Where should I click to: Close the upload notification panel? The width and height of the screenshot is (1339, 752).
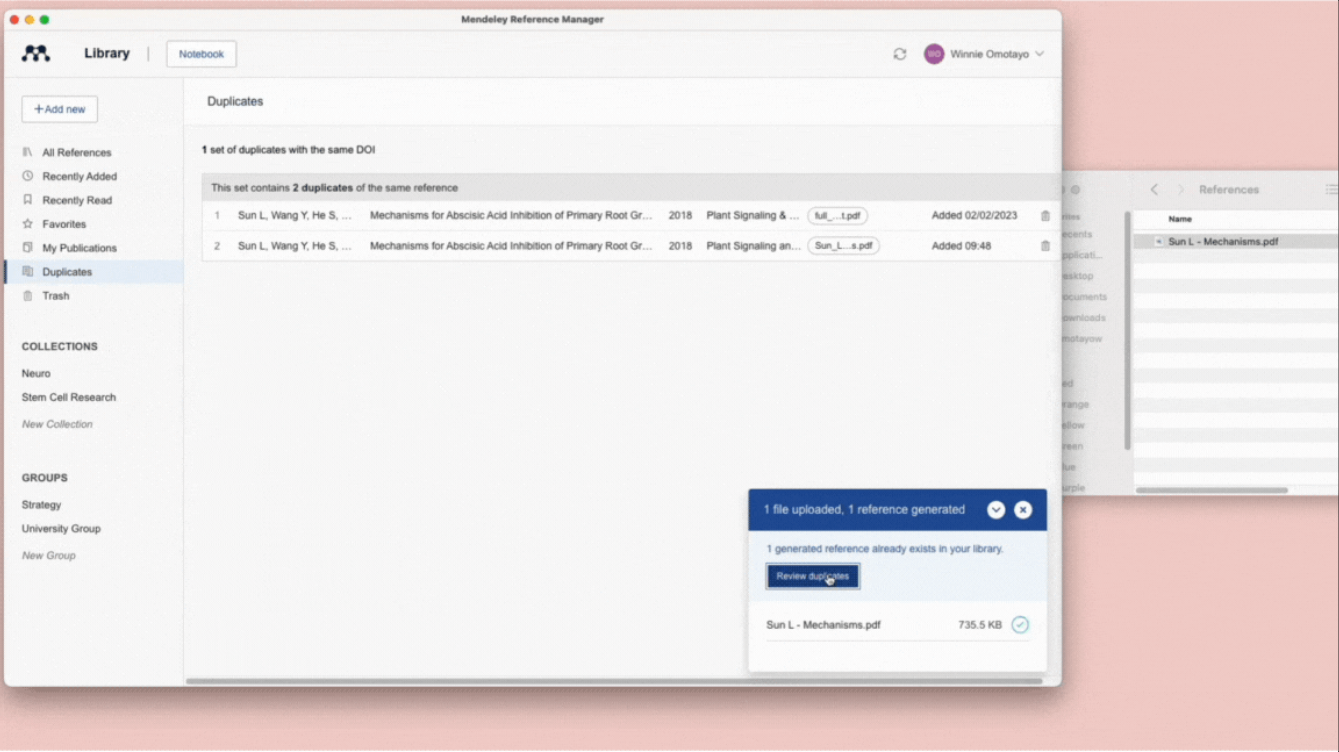click(x=1023, y=510)
